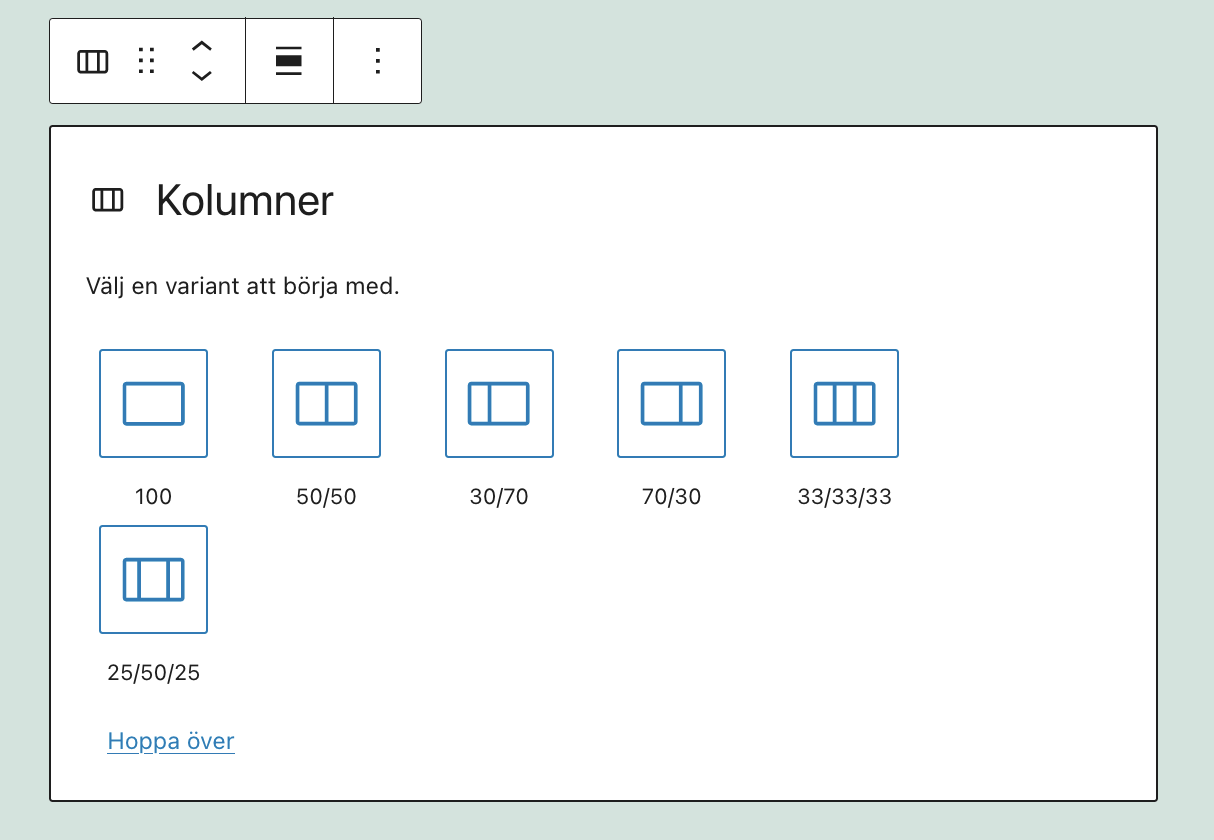Select the 30/70 column layout icon
This screenshot has height=840, width=1214.
click(x=498, y=403)
